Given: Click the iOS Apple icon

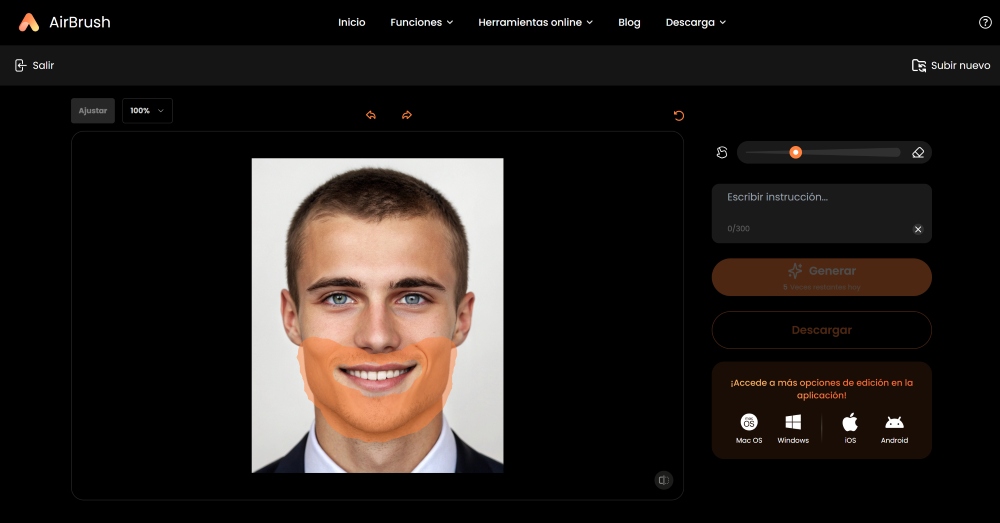Looking at the screenshot, I should [x=850, y=422].
